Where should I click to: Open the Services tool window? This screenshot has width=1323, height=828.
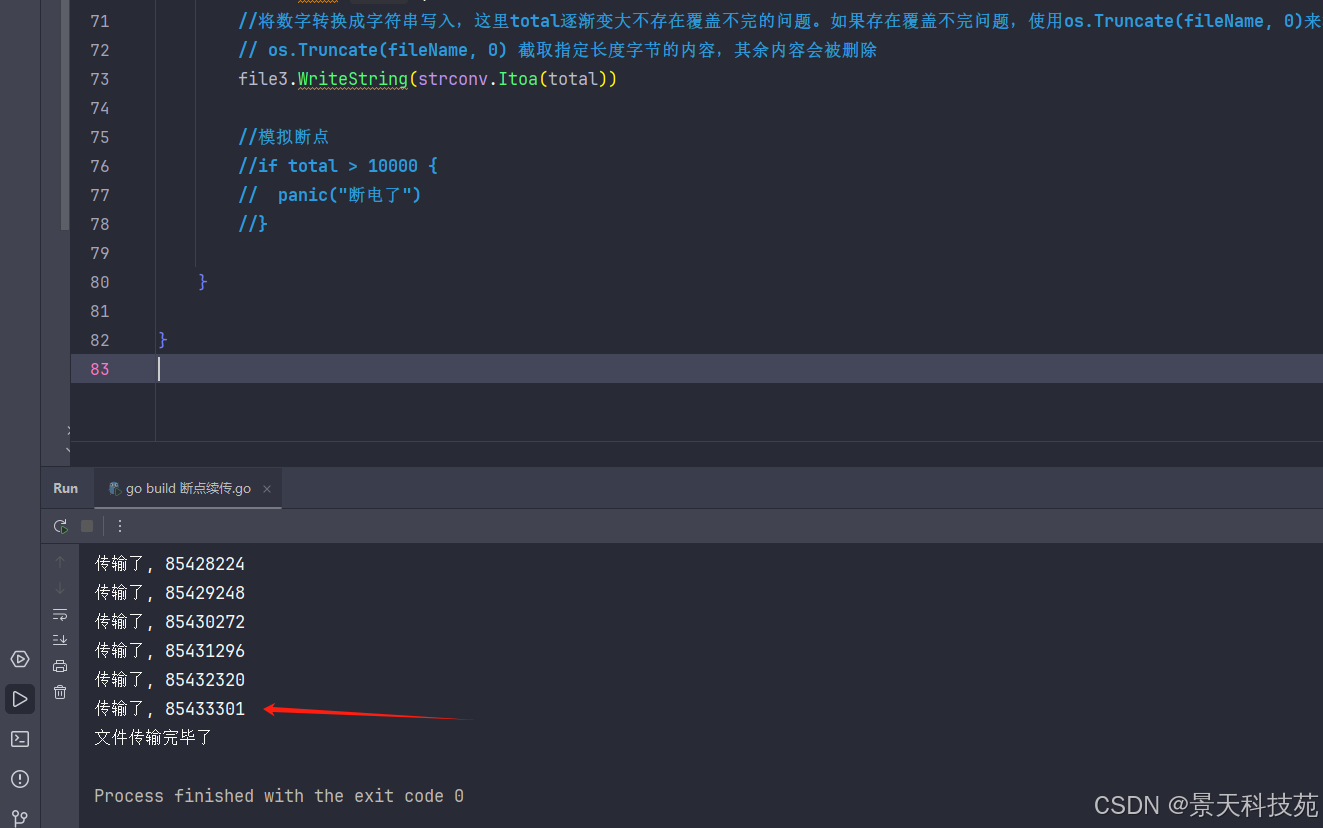click(x=20, y=659)
